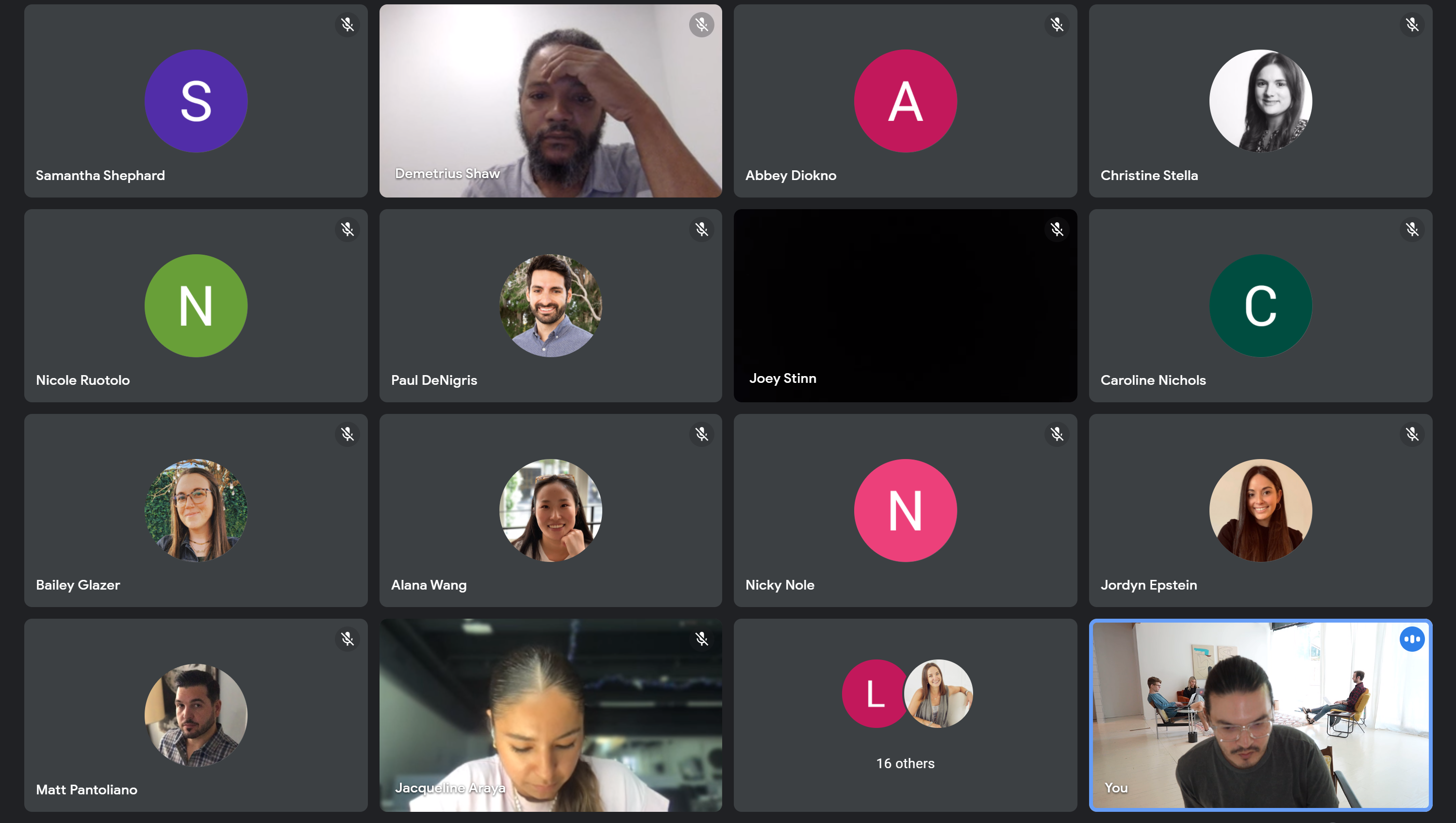Viewport: 1456px width, 823px height.
Task: Click the name label Samantha Shephard
Action: [100, 175]
